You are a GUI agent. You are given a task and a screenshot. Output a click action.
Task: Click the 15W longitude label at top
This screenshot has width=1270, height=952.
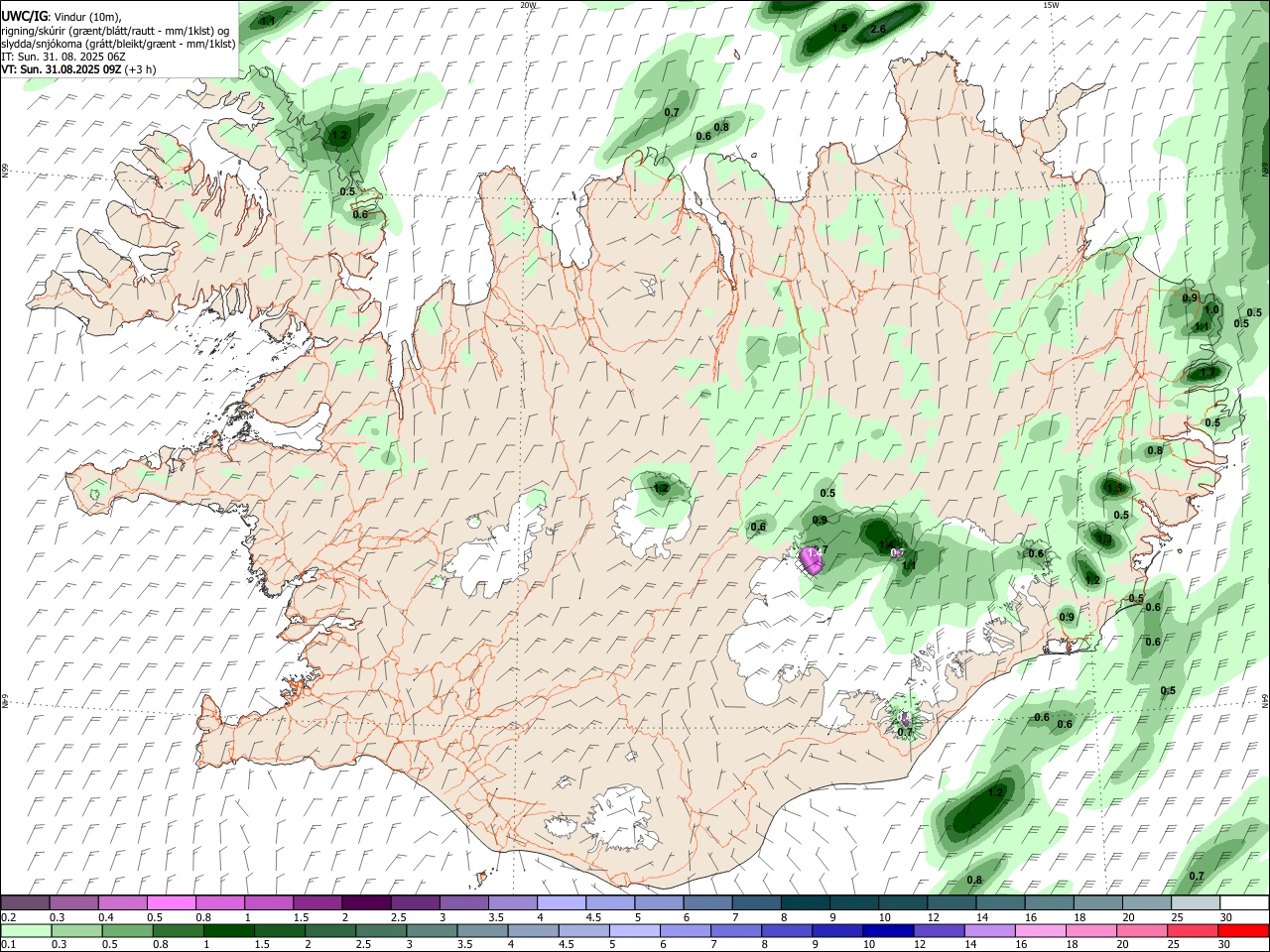[x=1051, y=5]
